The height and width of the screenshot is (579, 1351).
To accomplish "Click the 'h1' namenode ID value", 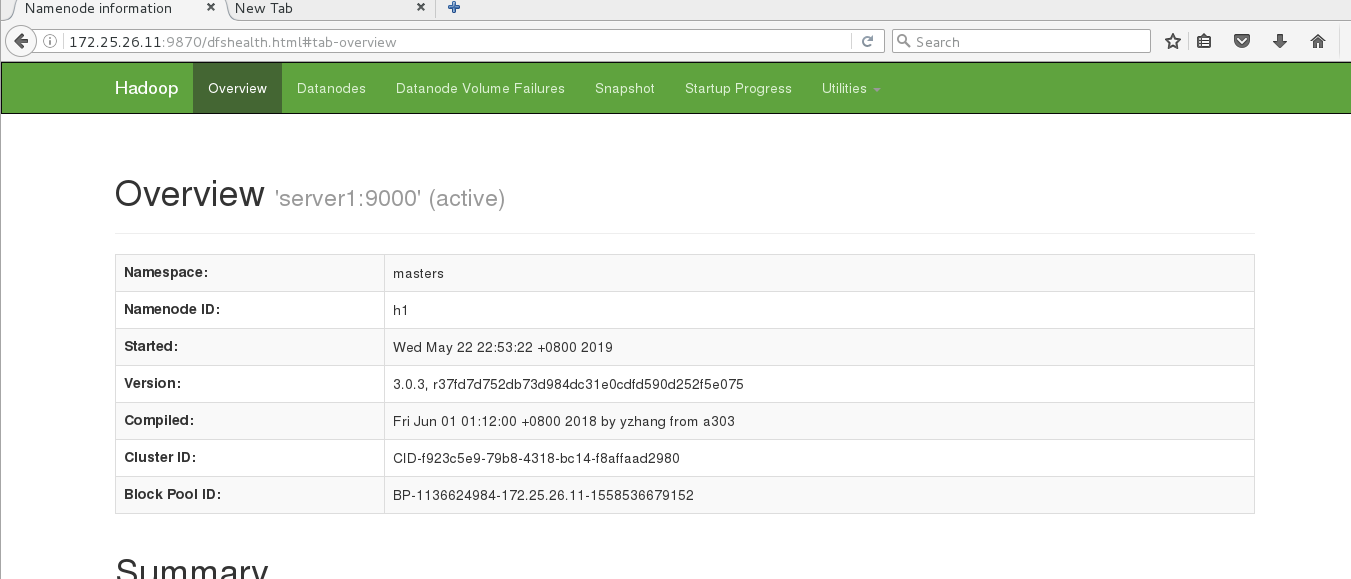I will pyautogui.click(x=401, y=310).
